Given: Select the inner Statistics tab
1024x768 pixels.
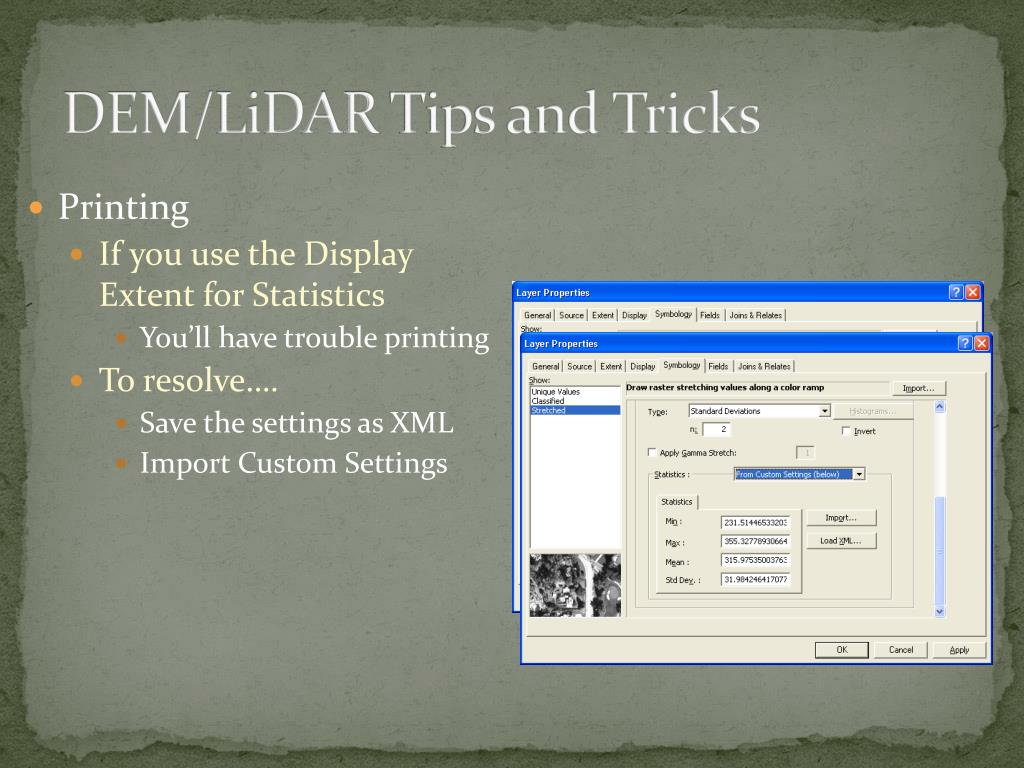Looking at the screenshot, I should point(677,502).
